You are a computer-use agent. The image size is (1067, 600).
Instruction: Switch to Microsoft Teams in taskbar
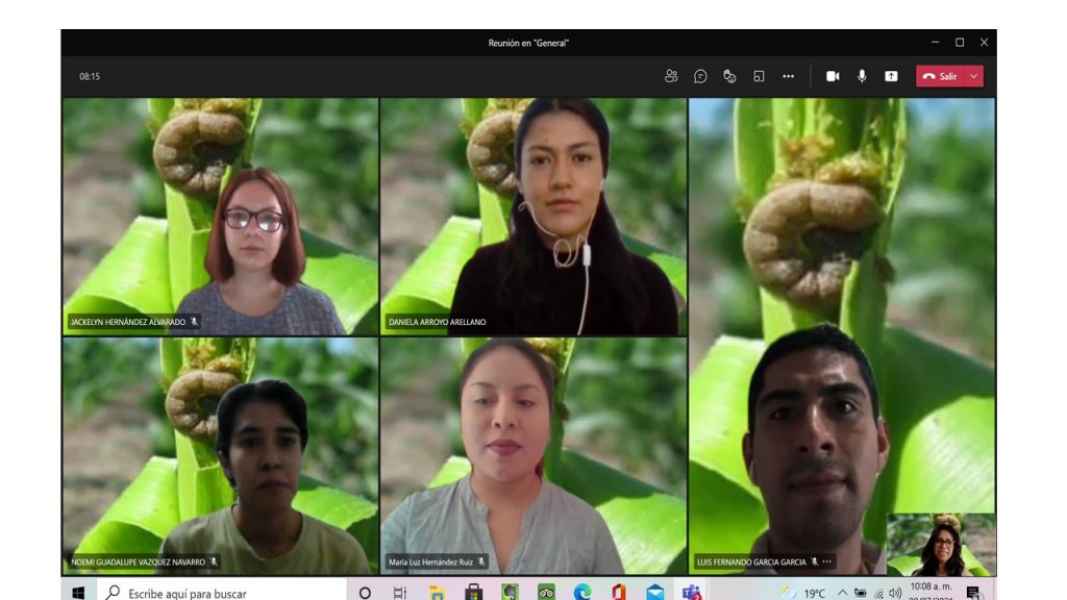(x=692, y=592)
